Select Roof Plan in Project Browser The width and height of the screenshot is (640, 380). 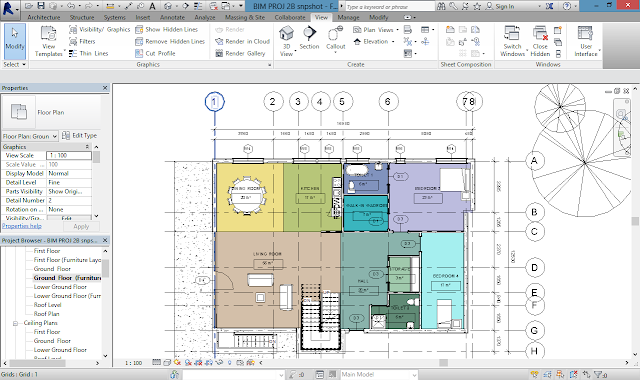click(x=47, y=314)
